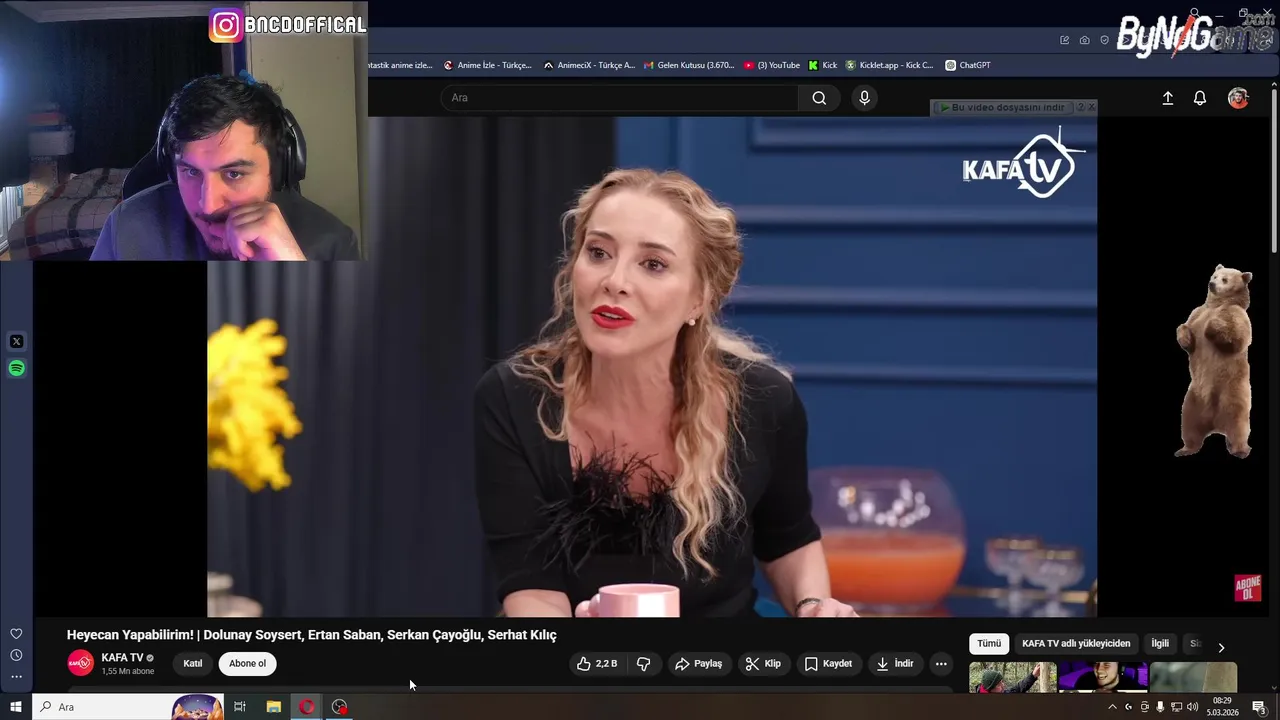
Task: Dislike the video with thumbs-down
Action: [643, 664]
